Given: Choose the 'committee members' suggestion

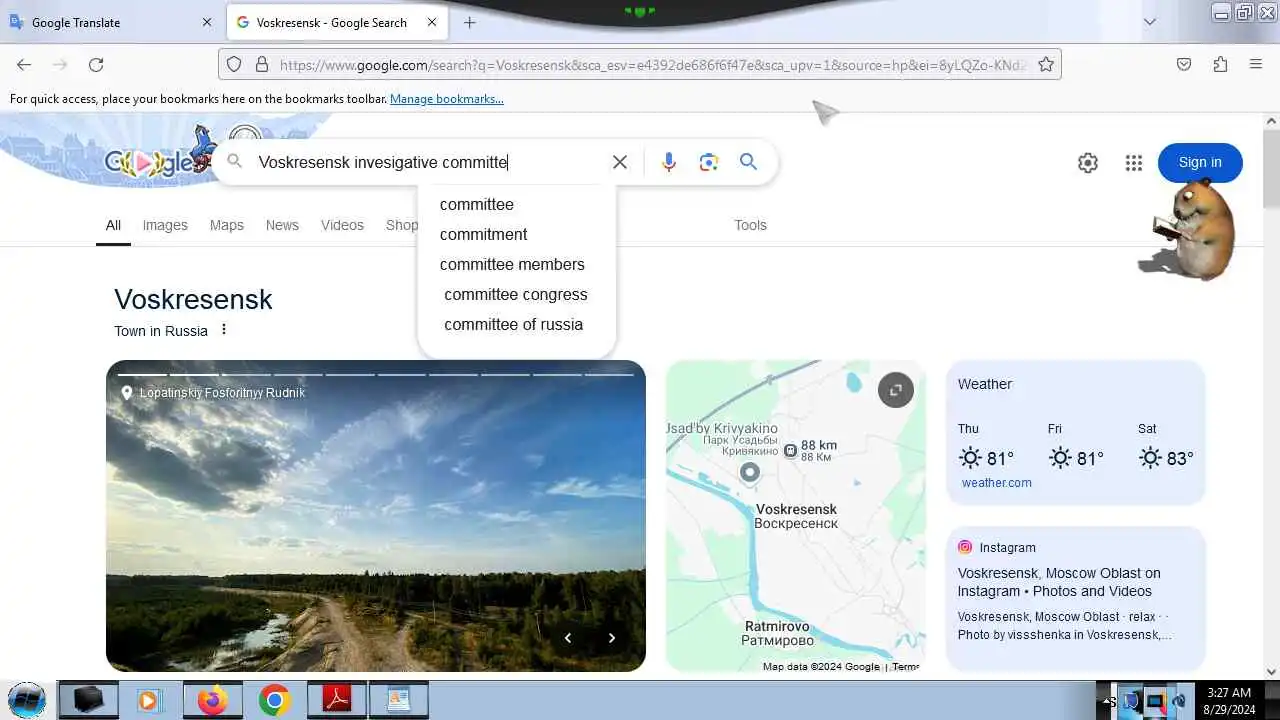Looking at the screenshot, I should 512,264.
